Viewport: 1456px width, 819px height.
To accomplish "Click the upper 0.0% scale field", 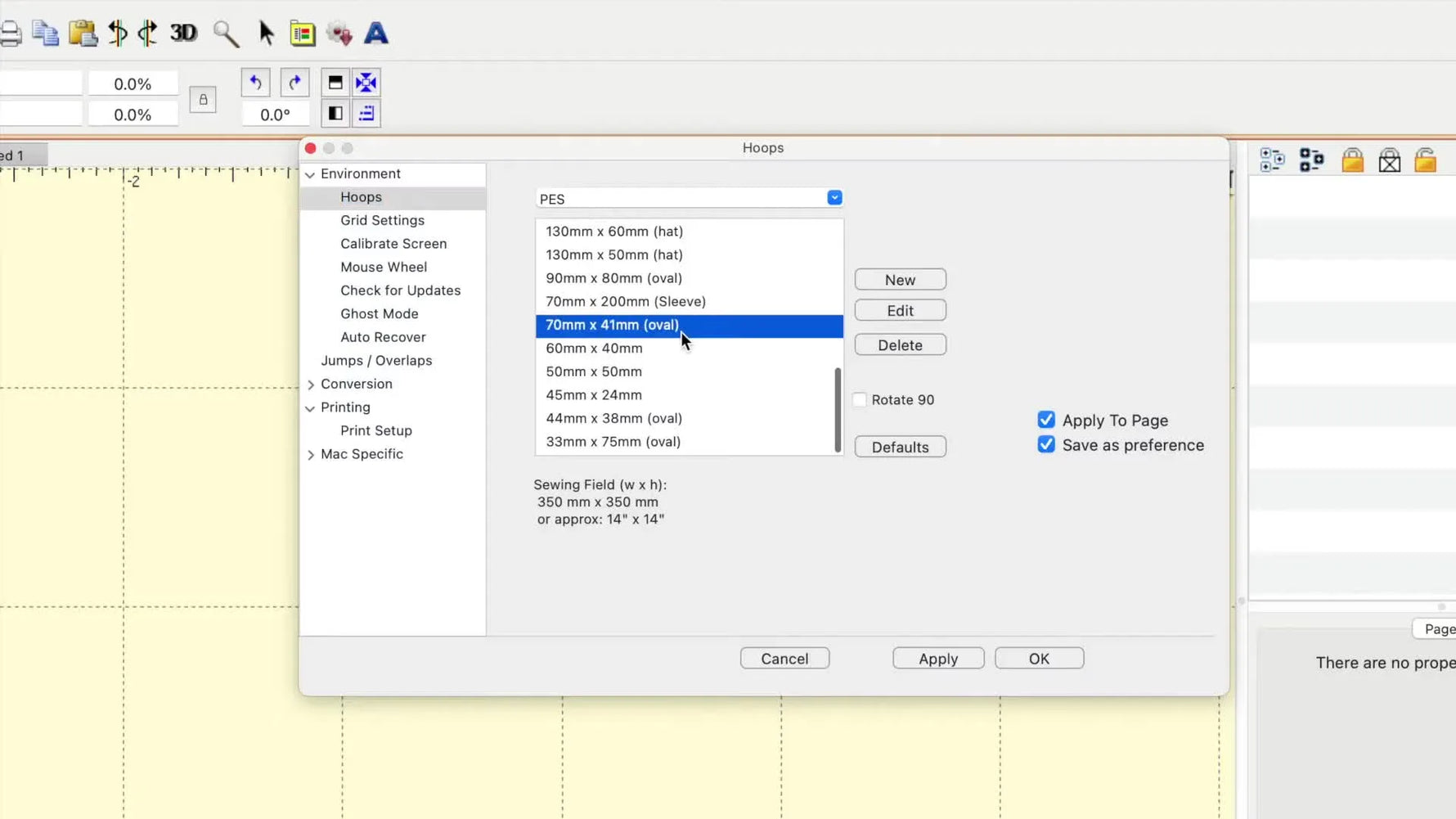I will [x=133, y=83].
